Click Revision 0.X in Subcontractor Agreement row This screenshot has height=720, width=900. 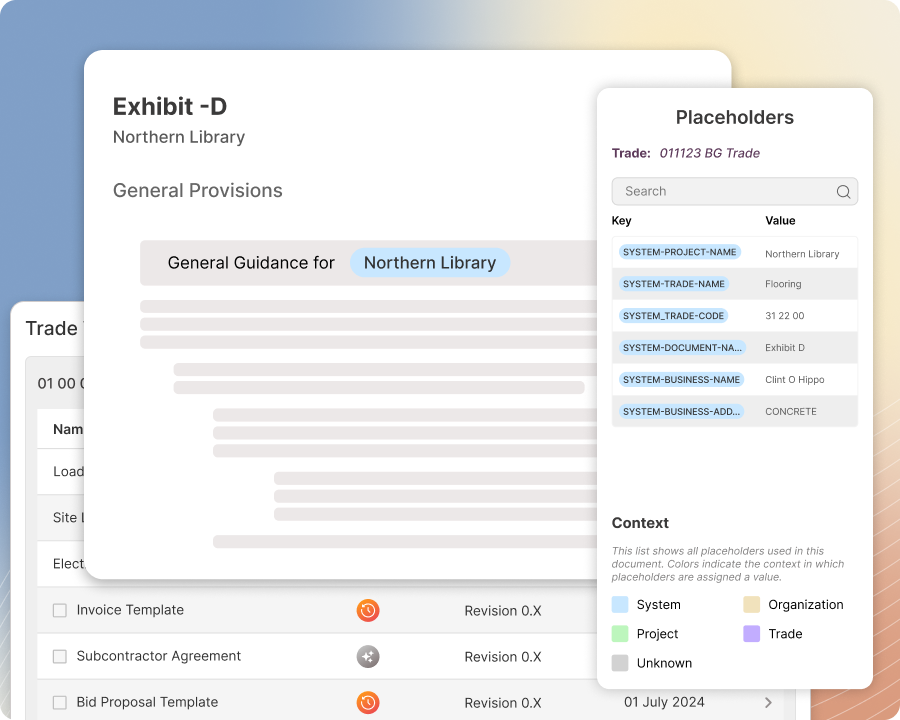(x=503, y=657)
